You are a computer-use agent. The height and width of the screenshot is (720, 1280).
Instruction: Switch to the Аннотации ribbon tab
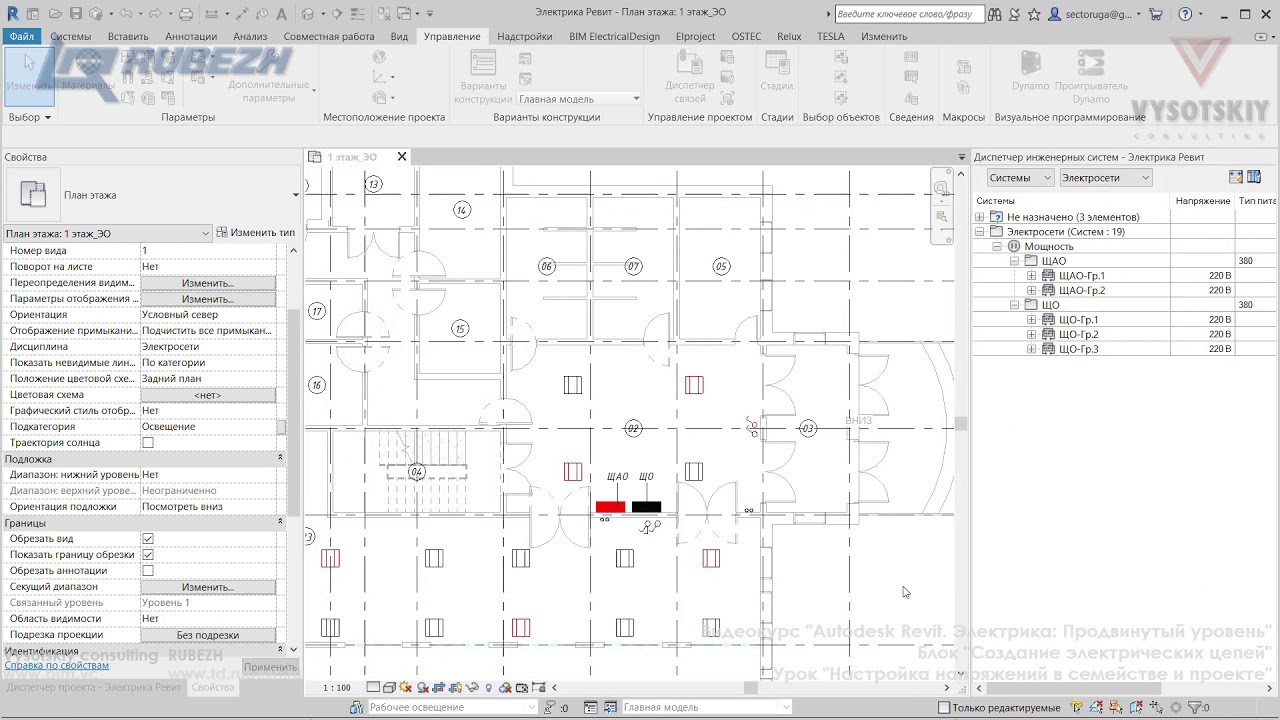coord(190,36)
